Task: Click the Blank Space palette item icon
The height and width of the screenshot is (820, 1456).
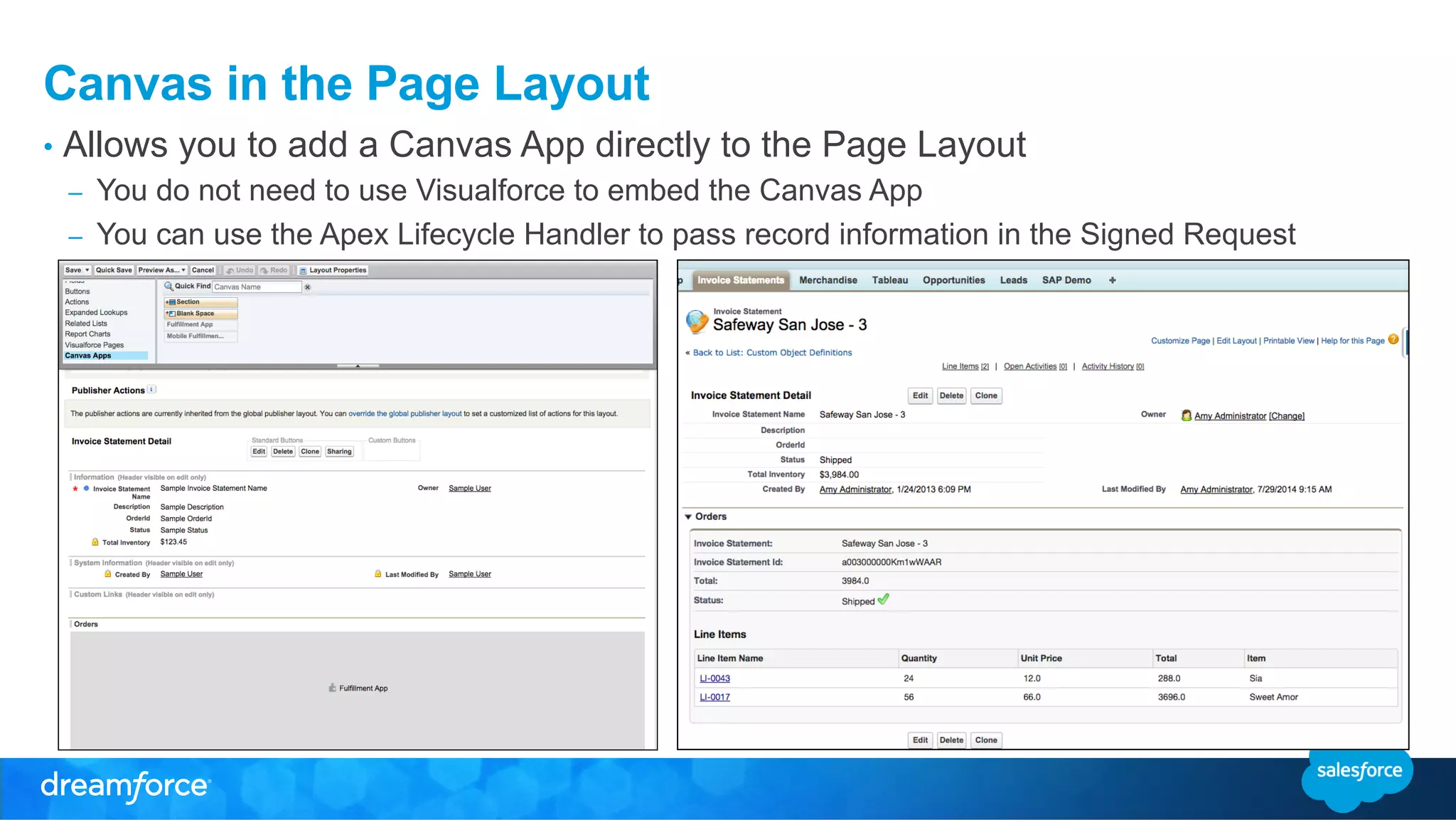Action: coord(171,314)
